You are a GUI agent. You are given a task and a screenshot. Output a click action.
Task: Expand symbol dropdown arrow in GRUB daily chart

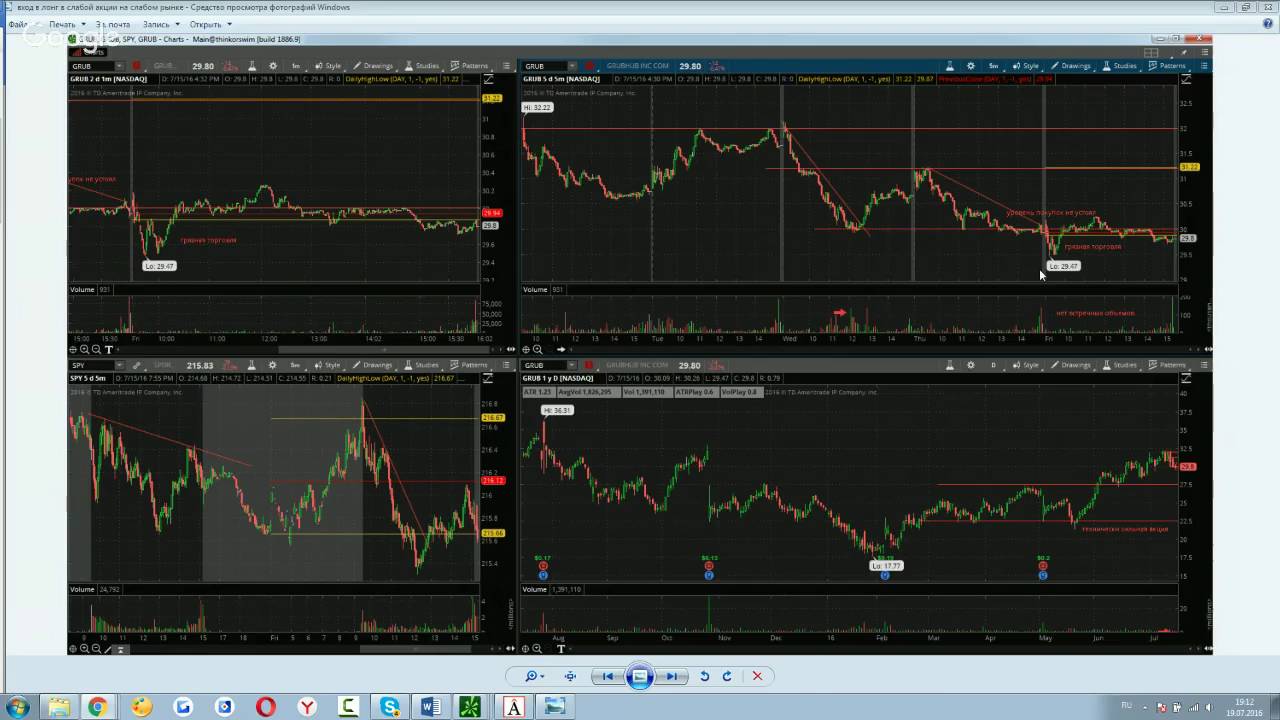pyautogui.click(x=571, y=365)
